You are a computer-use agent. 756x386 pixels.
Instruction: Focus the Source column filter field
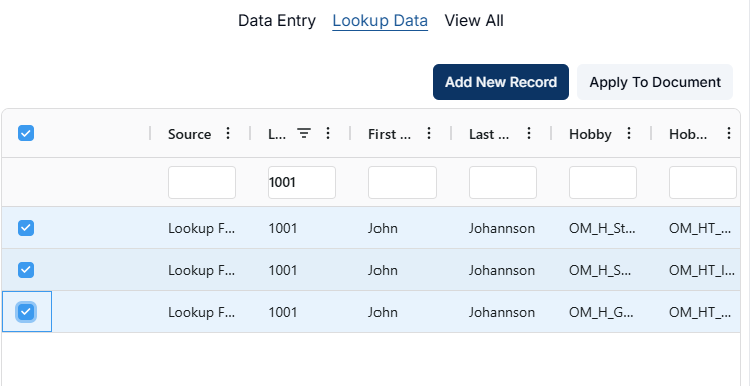(202, 183)
